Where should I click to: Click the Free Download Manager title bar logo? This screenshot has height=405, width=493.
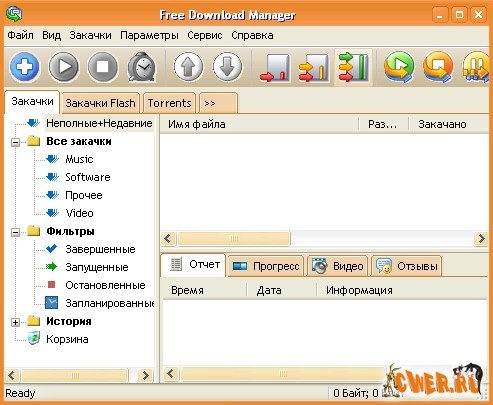(14, 14)
